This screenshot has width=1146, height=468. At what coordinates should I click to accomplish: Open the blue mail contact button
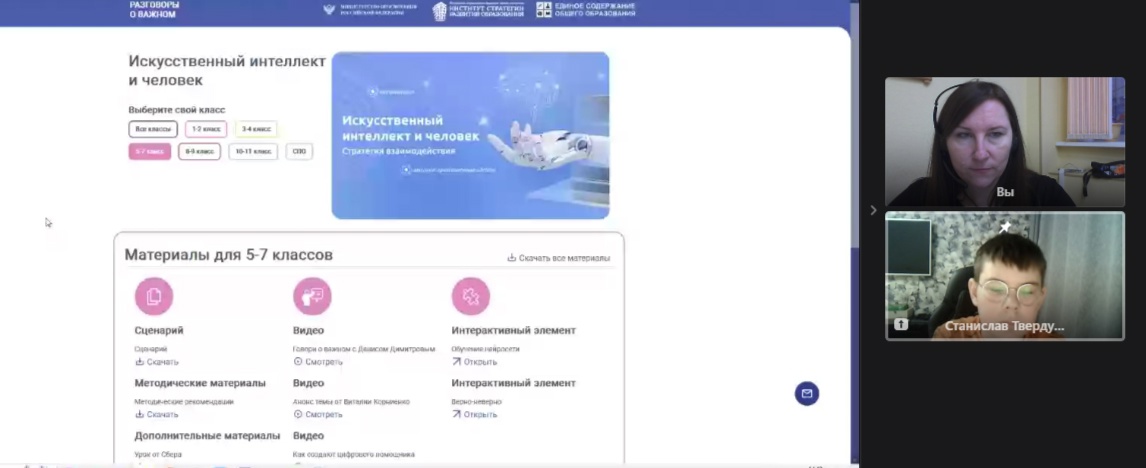pos(807,393)
